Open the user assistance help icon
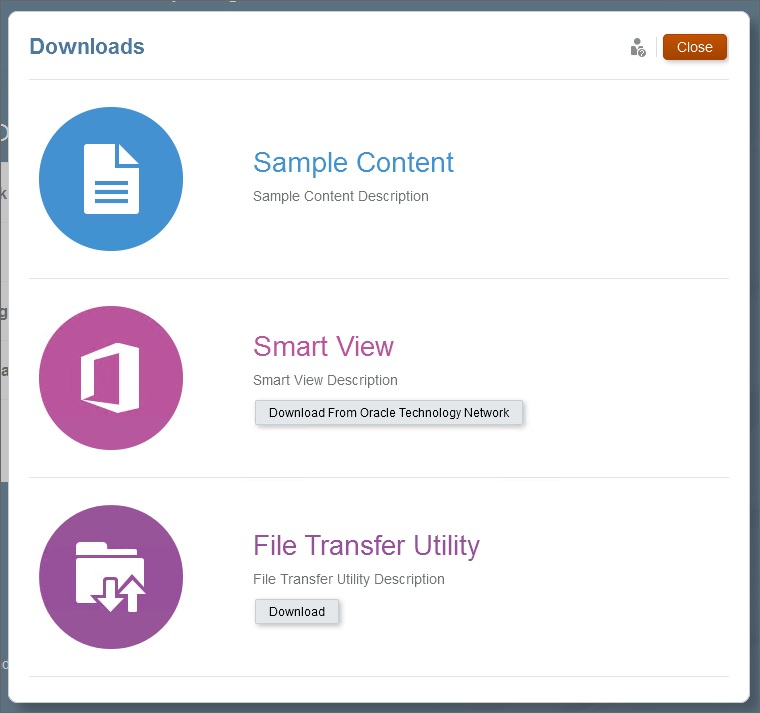 click(638, 48)
